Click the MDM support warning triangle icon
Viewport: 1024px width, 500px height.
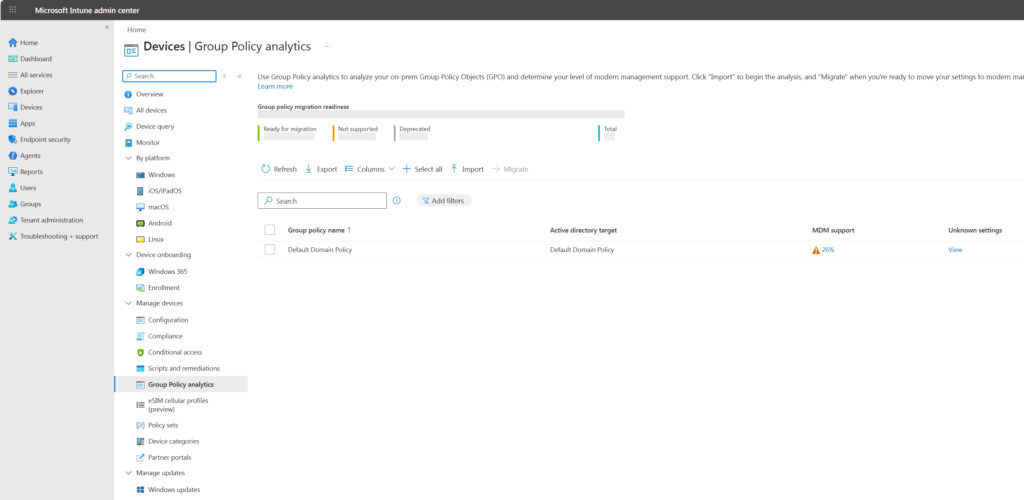click(816, 250)
